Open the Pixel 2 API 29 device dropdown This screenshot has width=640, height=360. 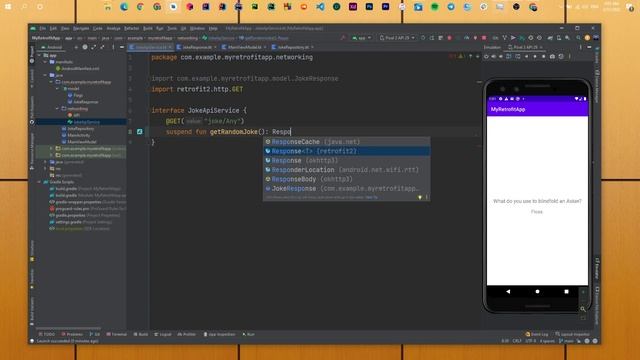coord(397,38)
